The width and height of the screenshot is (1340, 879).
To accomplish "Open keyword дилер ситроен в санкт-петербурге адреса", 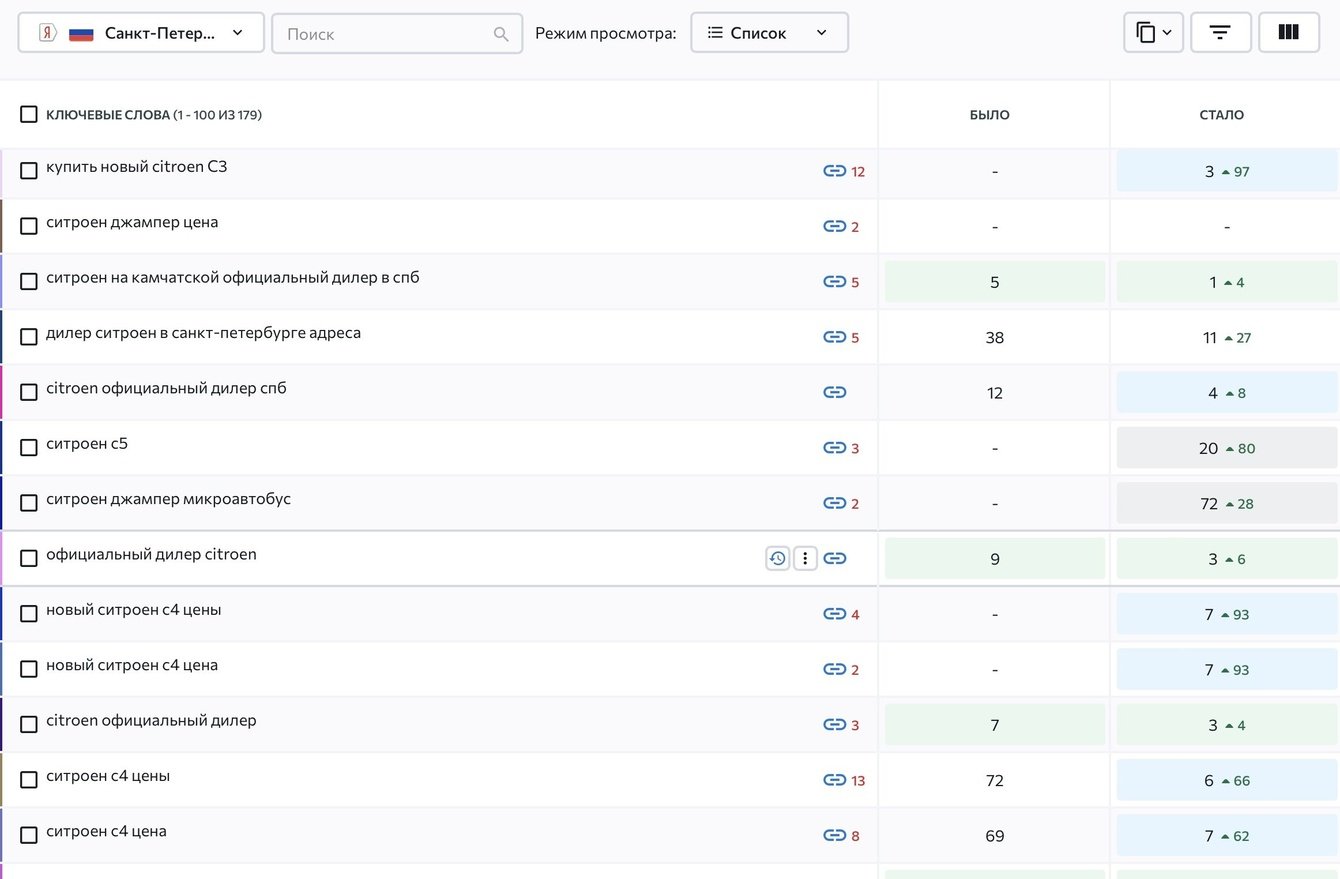I will (203, 333).
